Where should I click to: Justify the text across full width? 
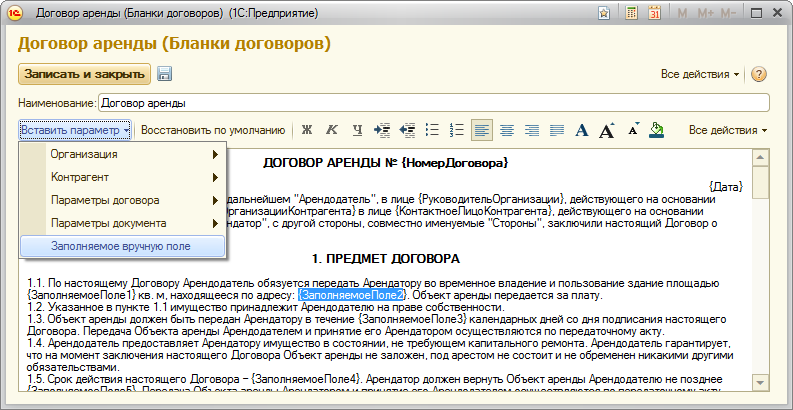(x=557, y=130)
